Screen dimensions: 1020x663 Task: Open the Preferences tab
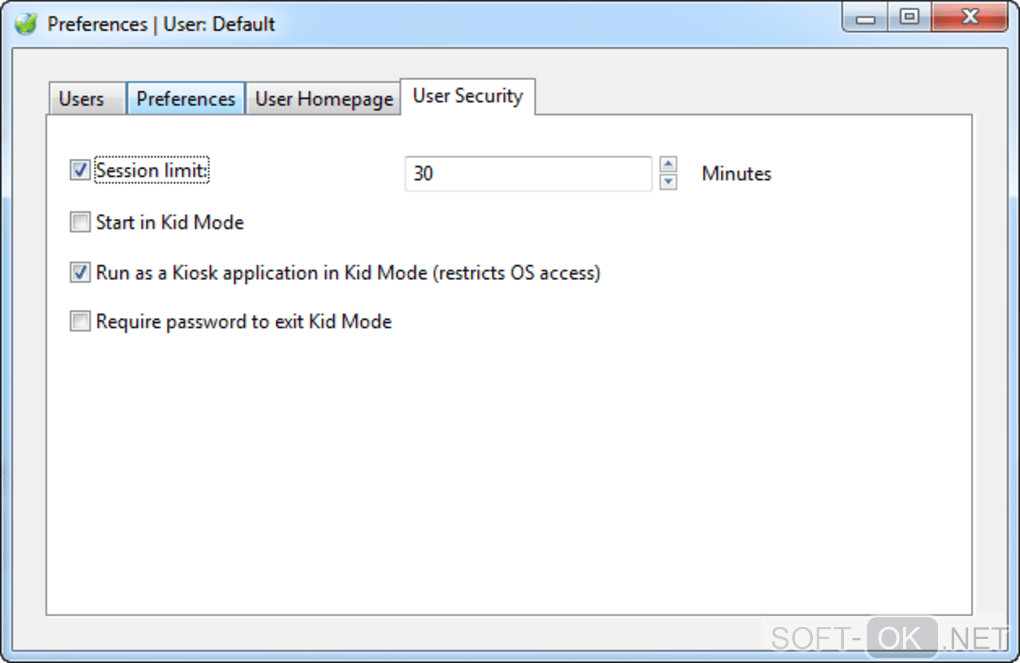coord(185,99)
